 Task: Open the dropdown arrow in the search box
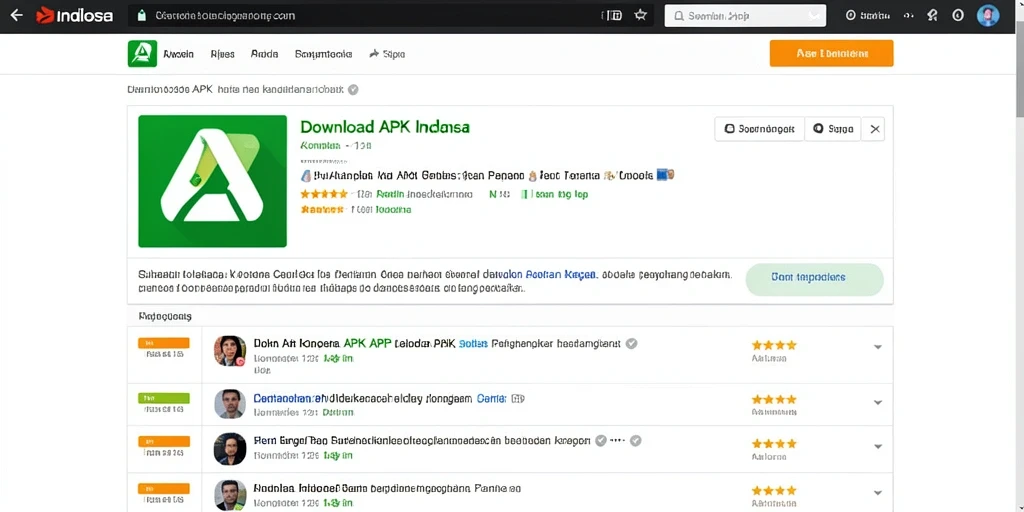813,16
